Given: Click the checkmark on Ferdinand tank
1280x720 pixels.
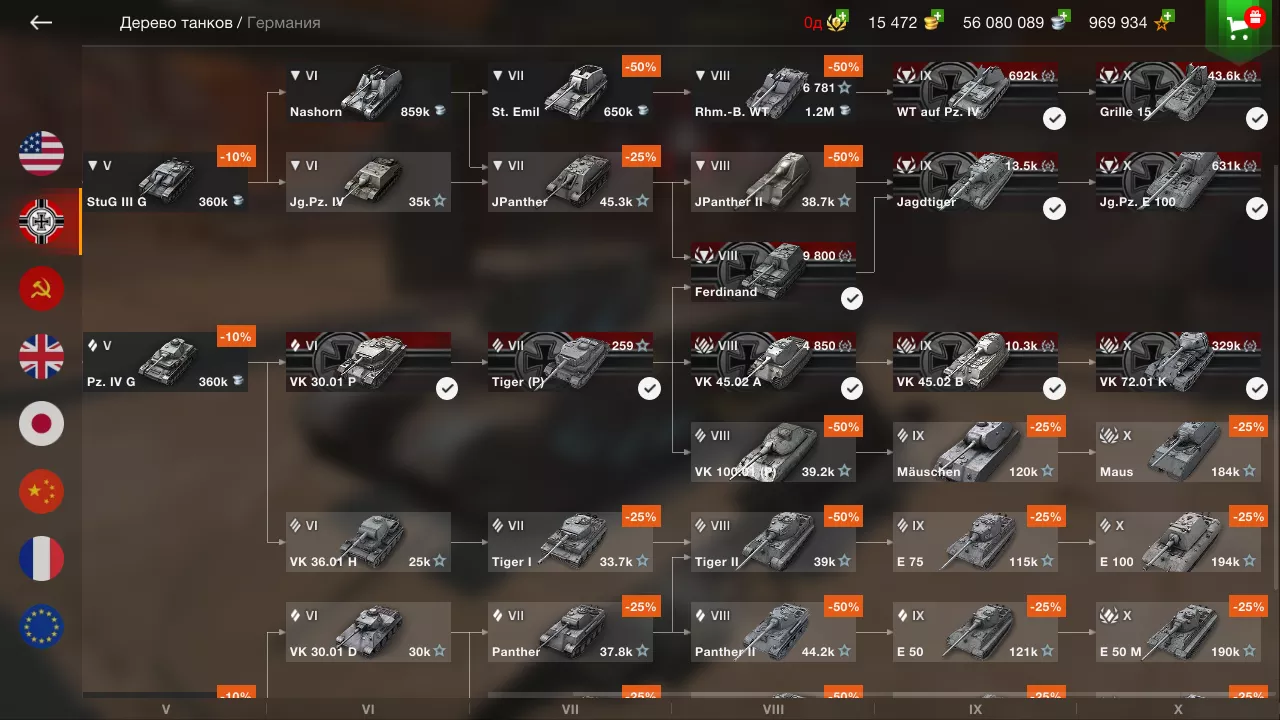Looking at the screenshot, I should pos(852,299).
